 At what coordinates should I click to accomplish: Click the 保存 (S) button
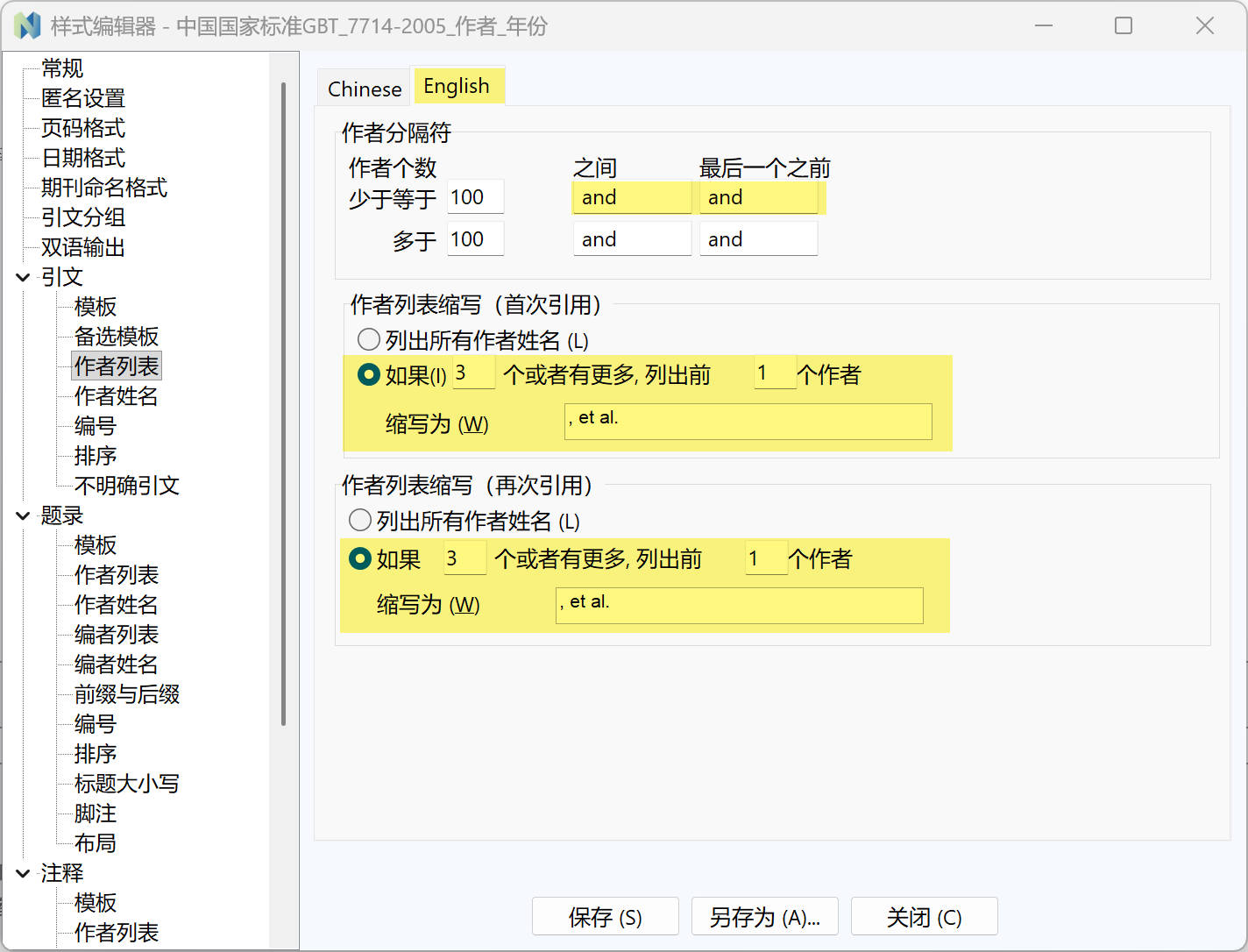[x=605, y=917]
